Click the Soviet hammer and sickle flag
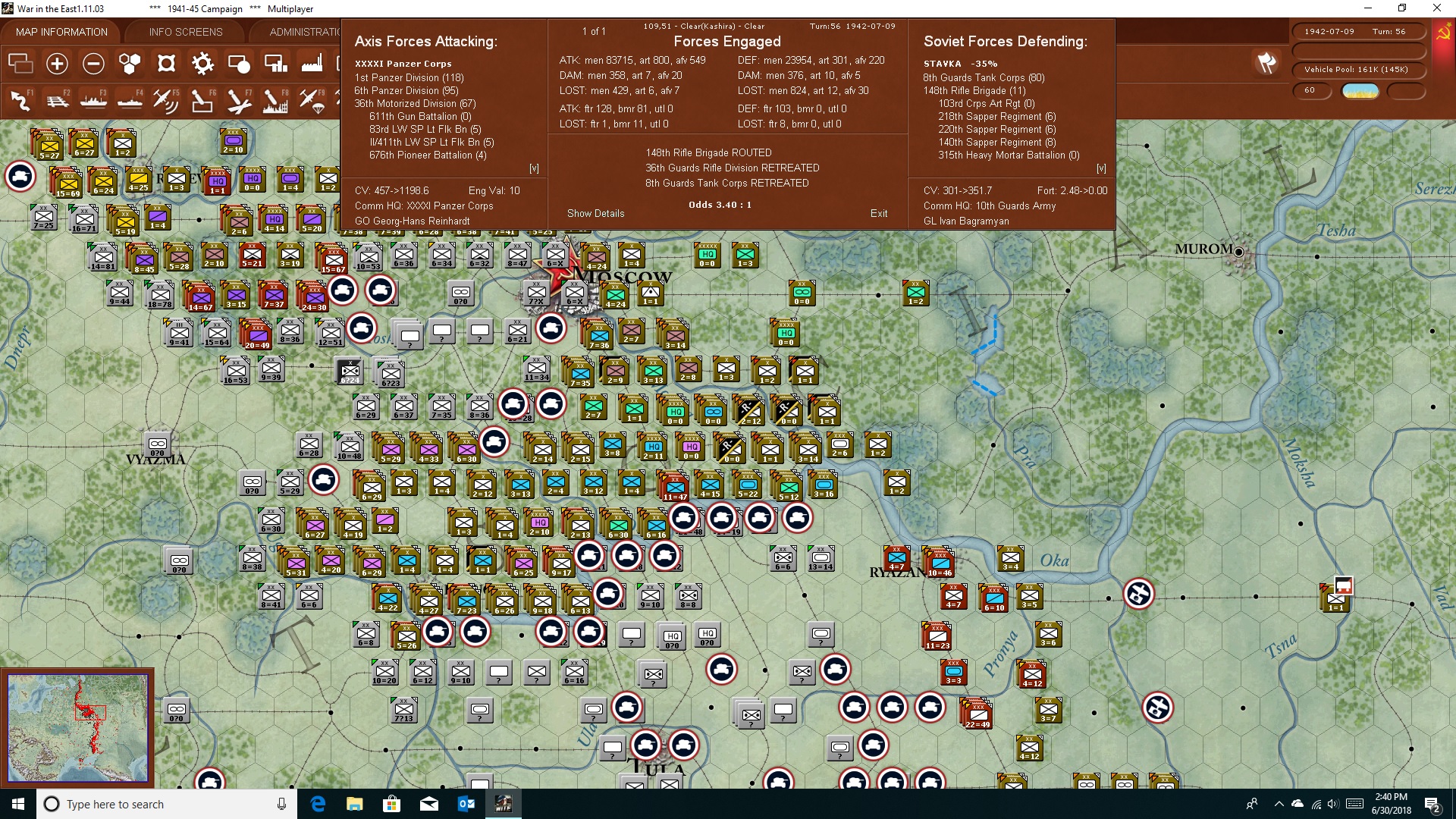Image resolution: width=1456 pixels, height=819 pixels. pos(1443,33)
